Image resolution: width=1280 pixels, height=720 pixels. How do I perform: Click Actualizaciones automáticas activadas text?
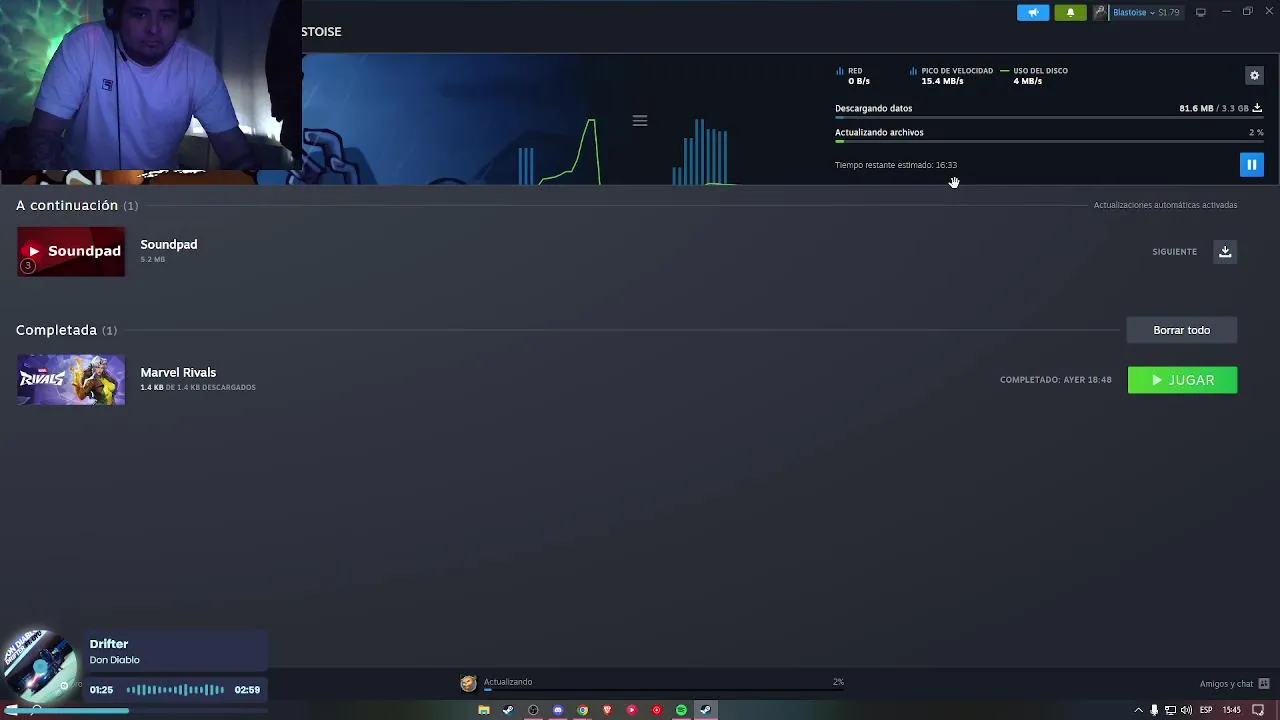click(x=1165, y=205)
